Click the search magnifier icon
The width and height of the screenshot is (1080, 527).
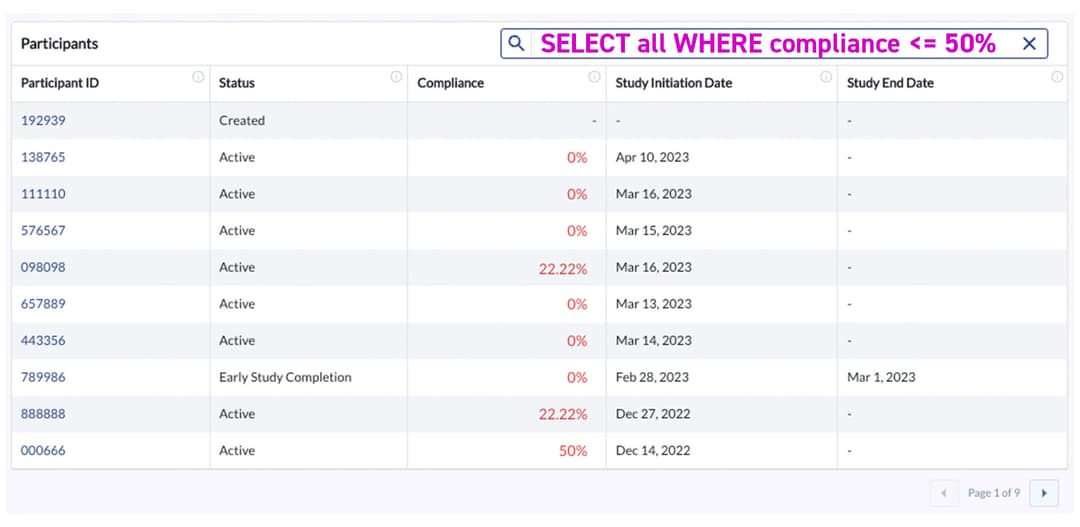(x=516, y=44)
